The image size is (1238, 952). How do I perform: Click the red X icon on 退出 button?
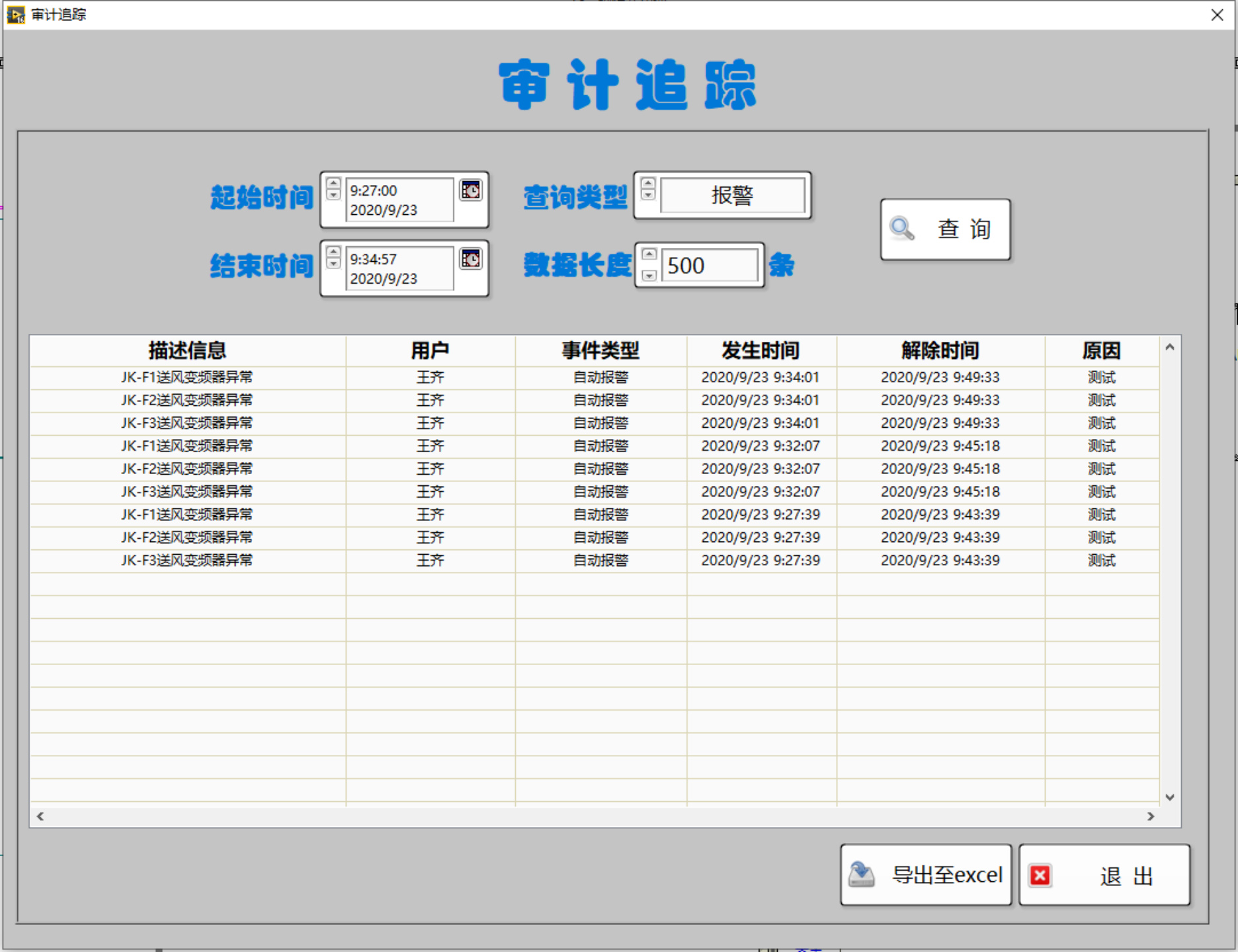[1040, 875]
